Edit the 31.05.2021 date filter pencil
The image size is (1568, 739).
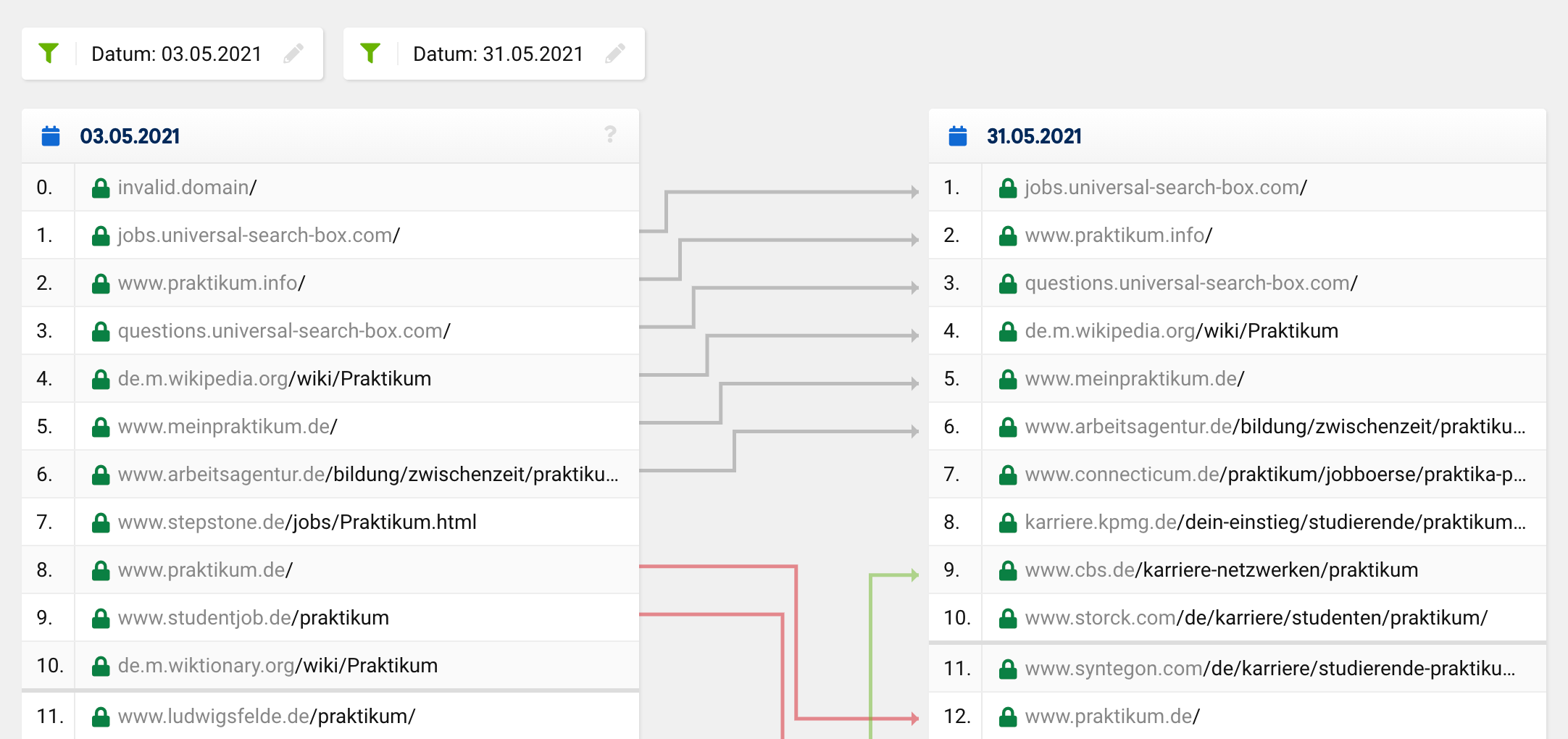(x=615, y=54)
